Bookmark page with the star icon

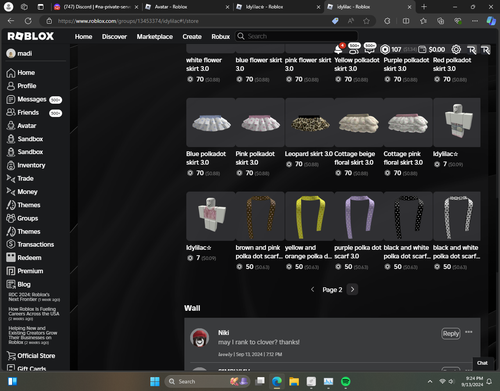pos(366,21)
